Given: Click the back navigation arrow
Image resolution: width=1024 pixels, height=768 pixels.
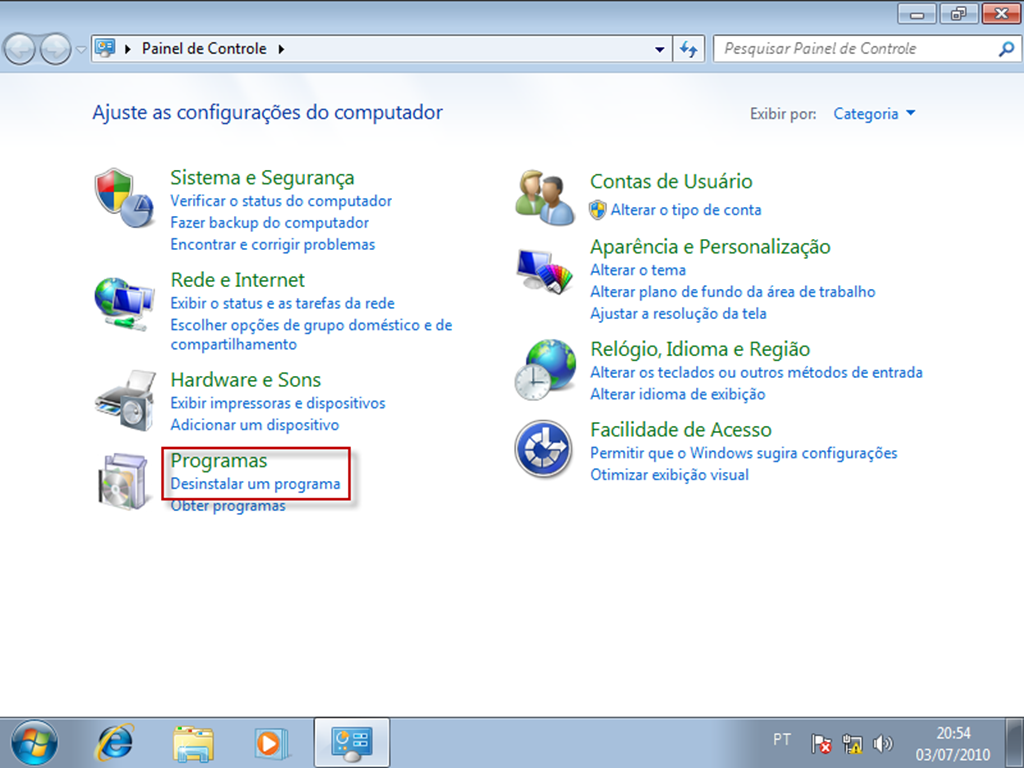Looking at the screenshot, I should pyautogui.click(x=19, y=49).
